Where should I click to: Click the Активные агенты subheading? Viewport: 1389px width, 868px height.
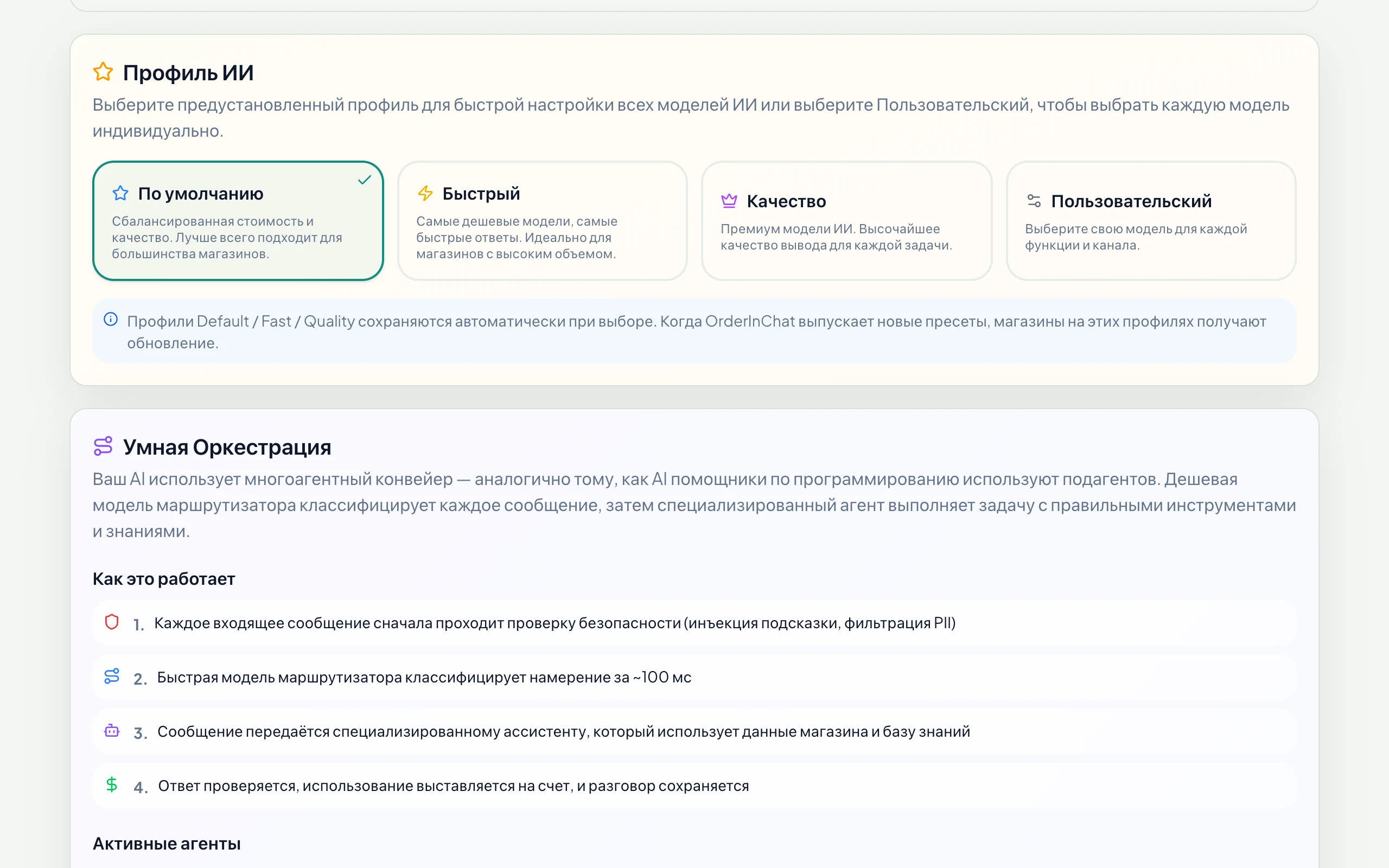(x=167, y=843)
